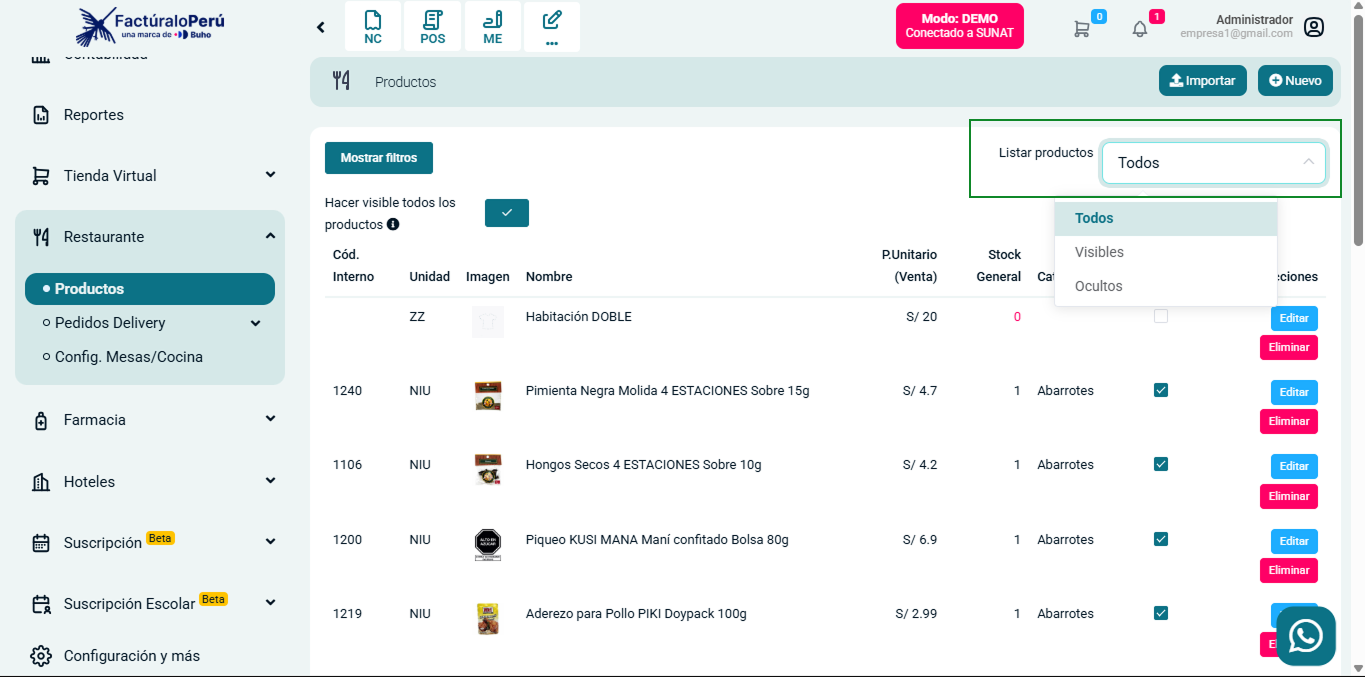This screenshot has width=1365, height=677.
Task: Check visibility box for Habitación DOBLE
Action: pyautogui.click(x=1160, y=316)
